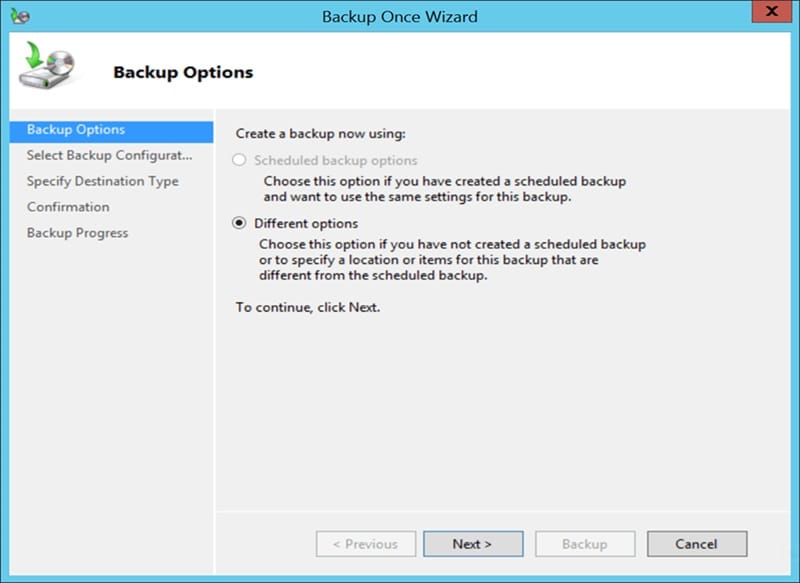The width and height of the screenshot is (800, 583).
Task: Click the Backup Once Wizard title bar
Action: coord(400,16)
